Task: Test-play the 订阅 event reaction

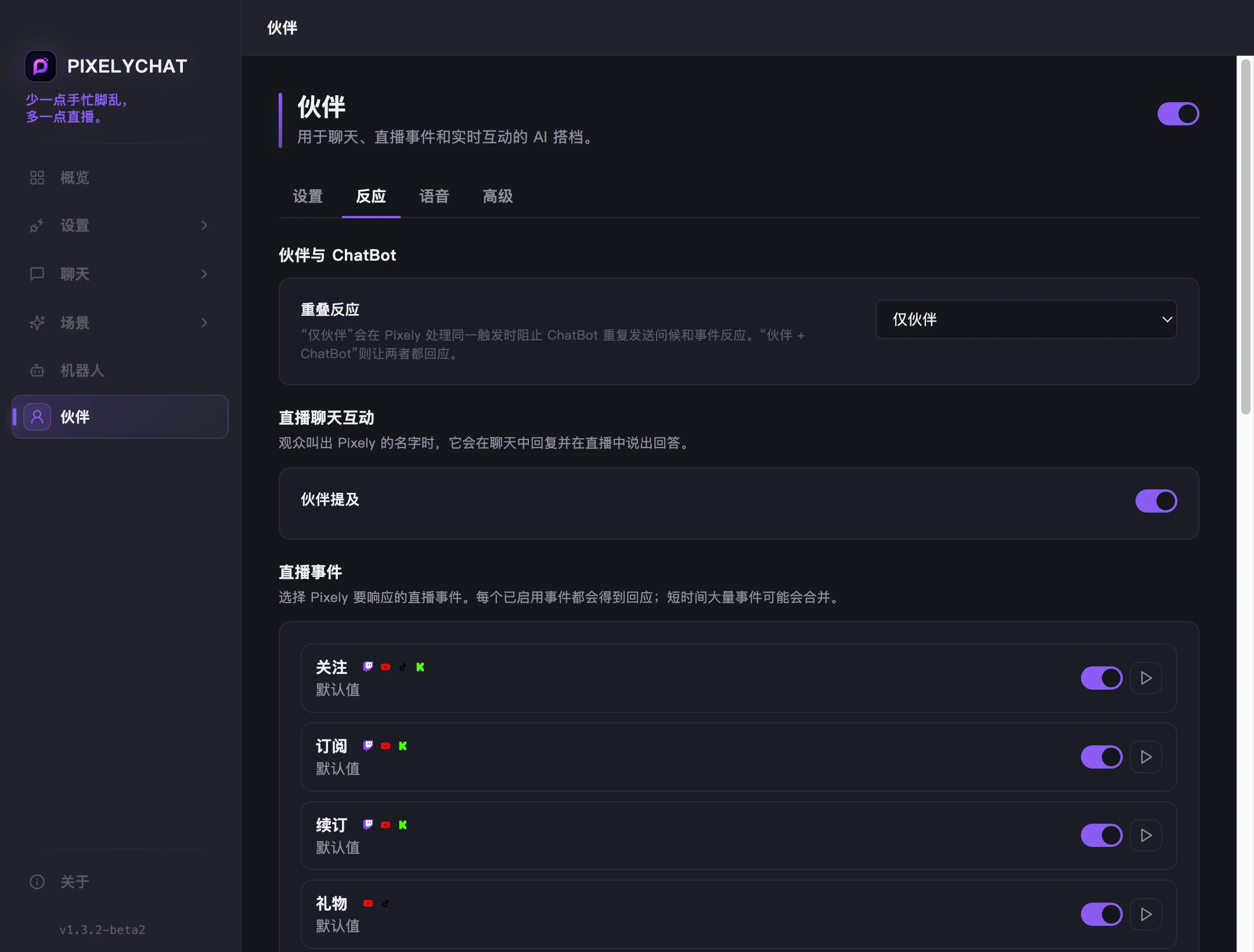Action: click(1146, 757)
